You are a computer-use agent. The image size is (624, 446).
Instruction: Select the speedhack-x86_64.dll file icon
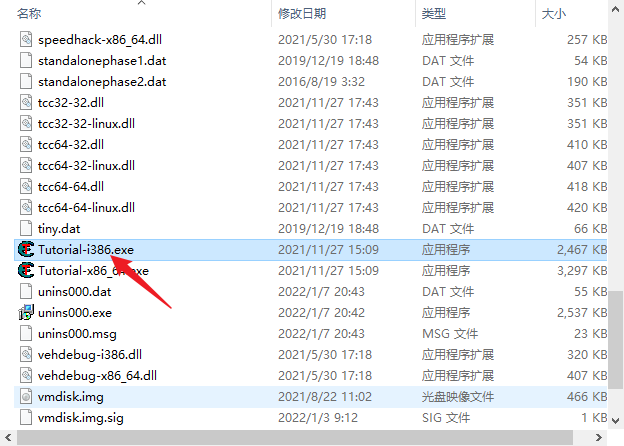(26, 40)
